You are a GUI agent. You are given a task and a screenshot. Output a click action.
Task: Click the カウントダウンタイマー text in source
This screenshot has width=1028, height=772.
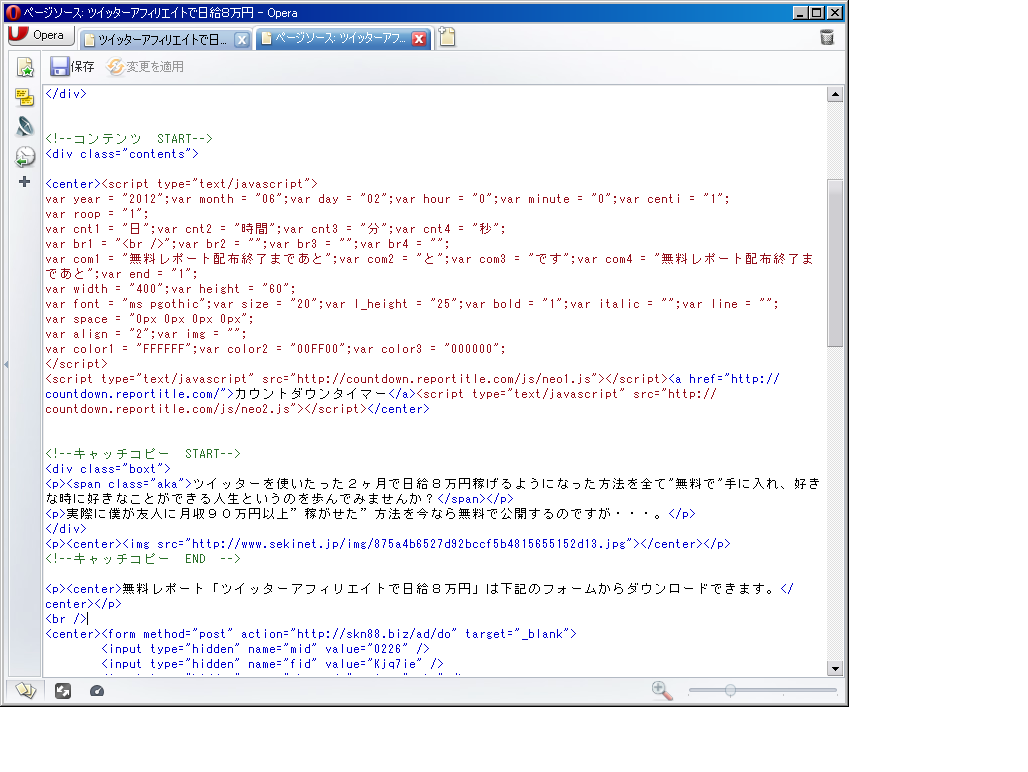pos(311,394)
